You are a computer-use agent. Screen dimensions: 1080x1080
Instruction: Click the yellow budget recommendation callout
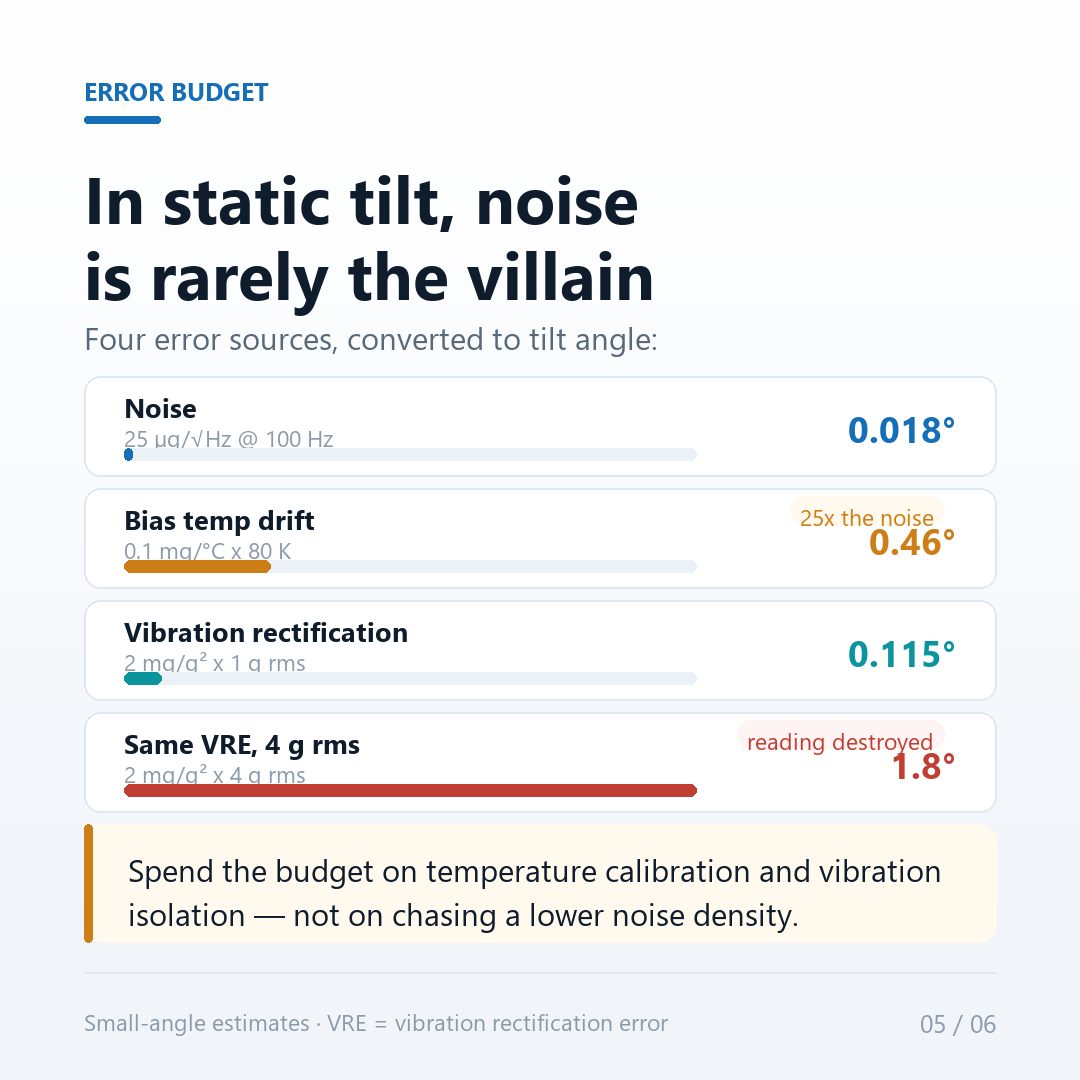tap(540, 884)
